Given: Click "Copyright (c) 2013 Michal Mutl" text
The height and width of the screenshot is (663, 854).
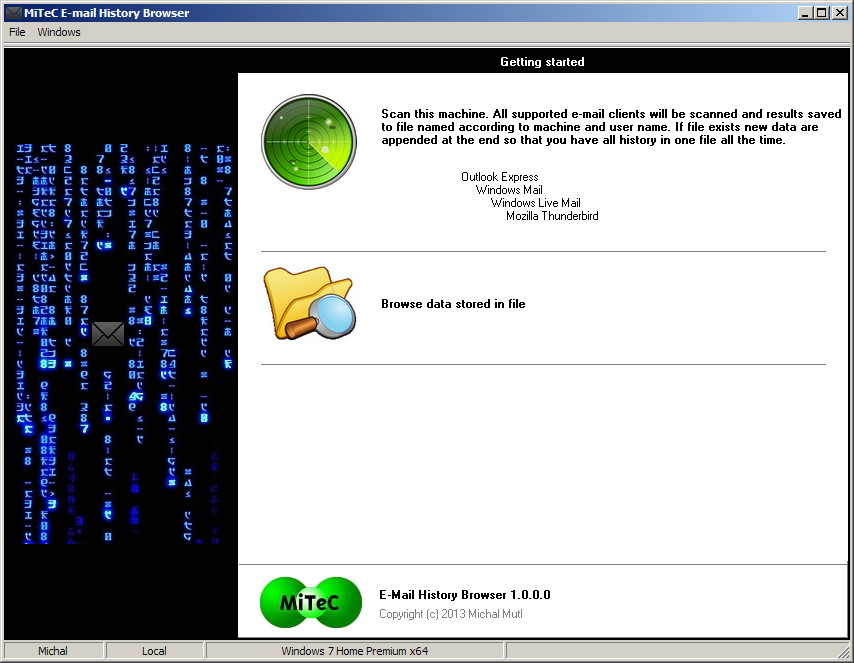Looking at the screenshot, I should (451, 614).
